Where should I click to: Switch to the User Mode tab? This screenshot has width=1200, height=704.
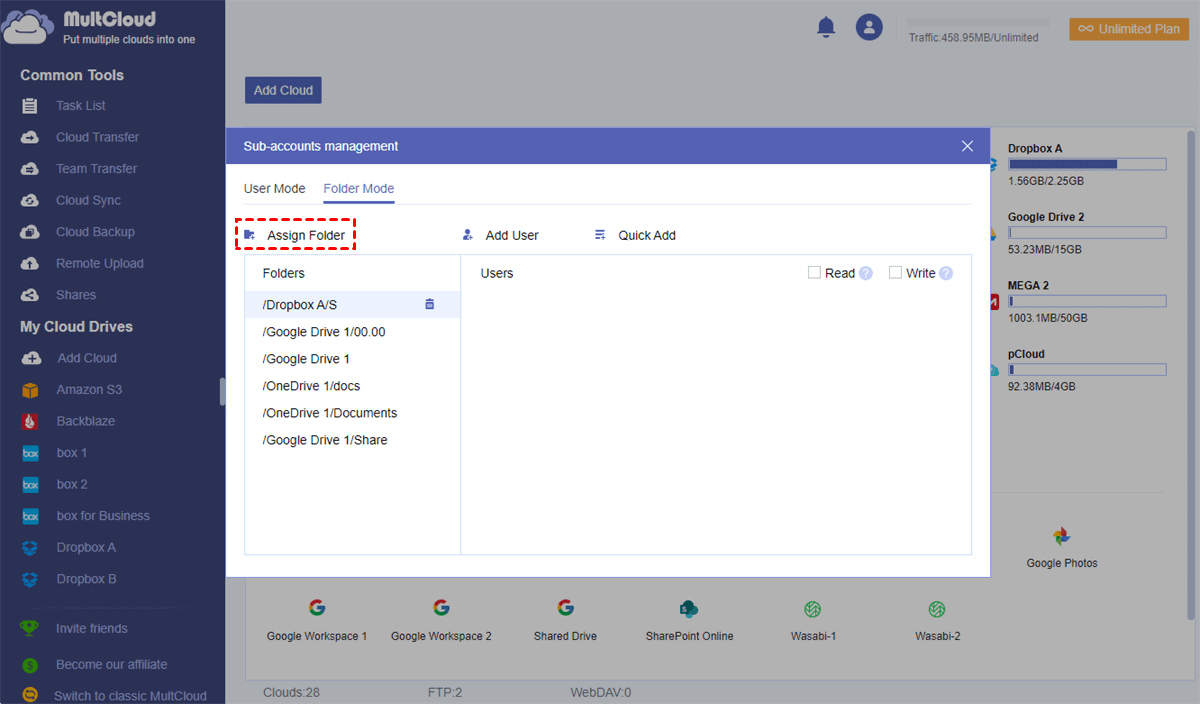[x=274, y=188]
